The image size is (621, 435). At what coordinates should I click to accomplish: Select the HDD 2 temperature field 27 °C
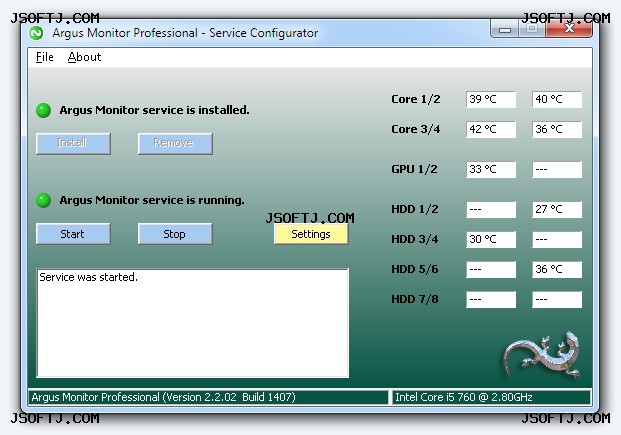click(x=557, y=210)
